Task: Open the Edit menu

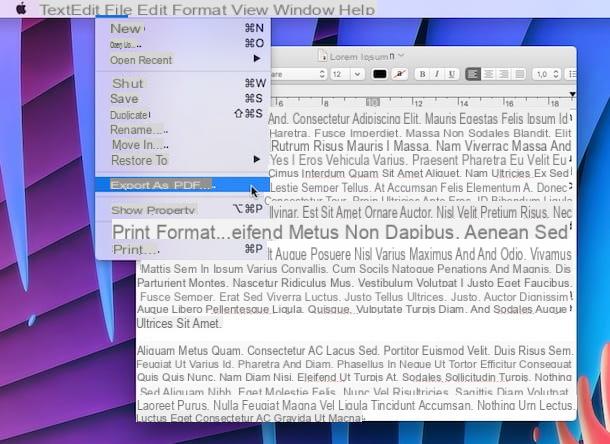Action: point(152,10)
